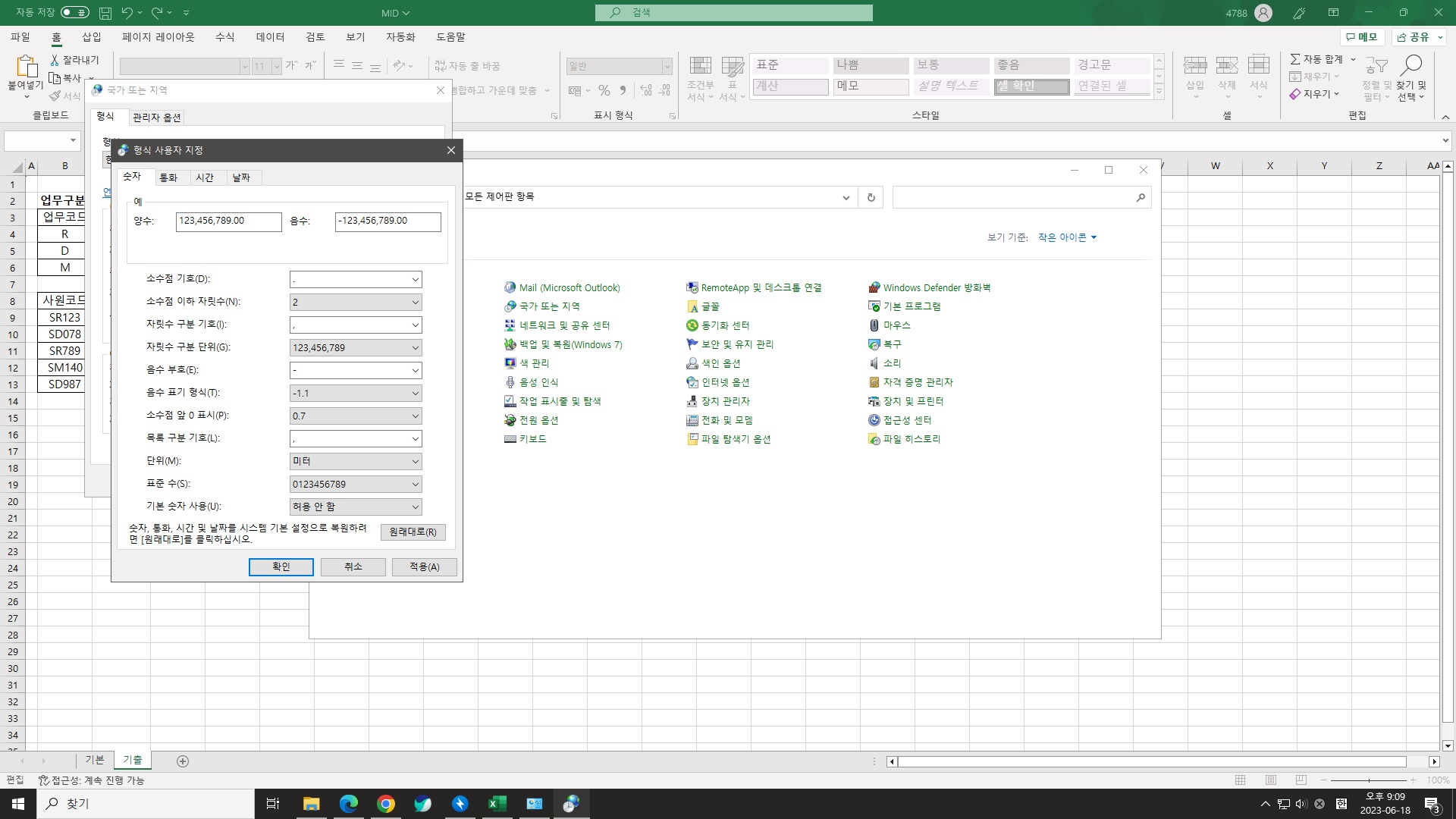Click the Insert cells icon
Screen dimensions: 1456x819
point(1194,67)
